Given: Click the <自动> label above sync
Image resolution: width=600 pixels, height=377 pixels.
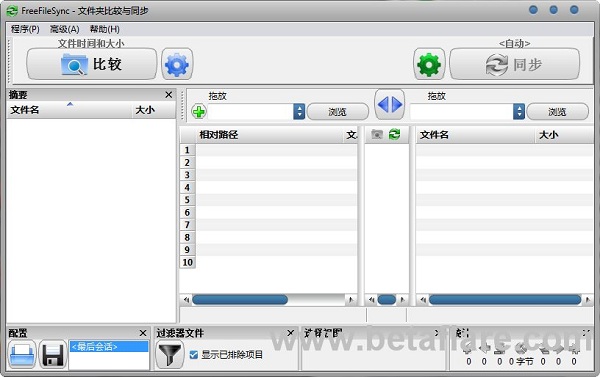Looking at the screenshot, I should point(515,43).
